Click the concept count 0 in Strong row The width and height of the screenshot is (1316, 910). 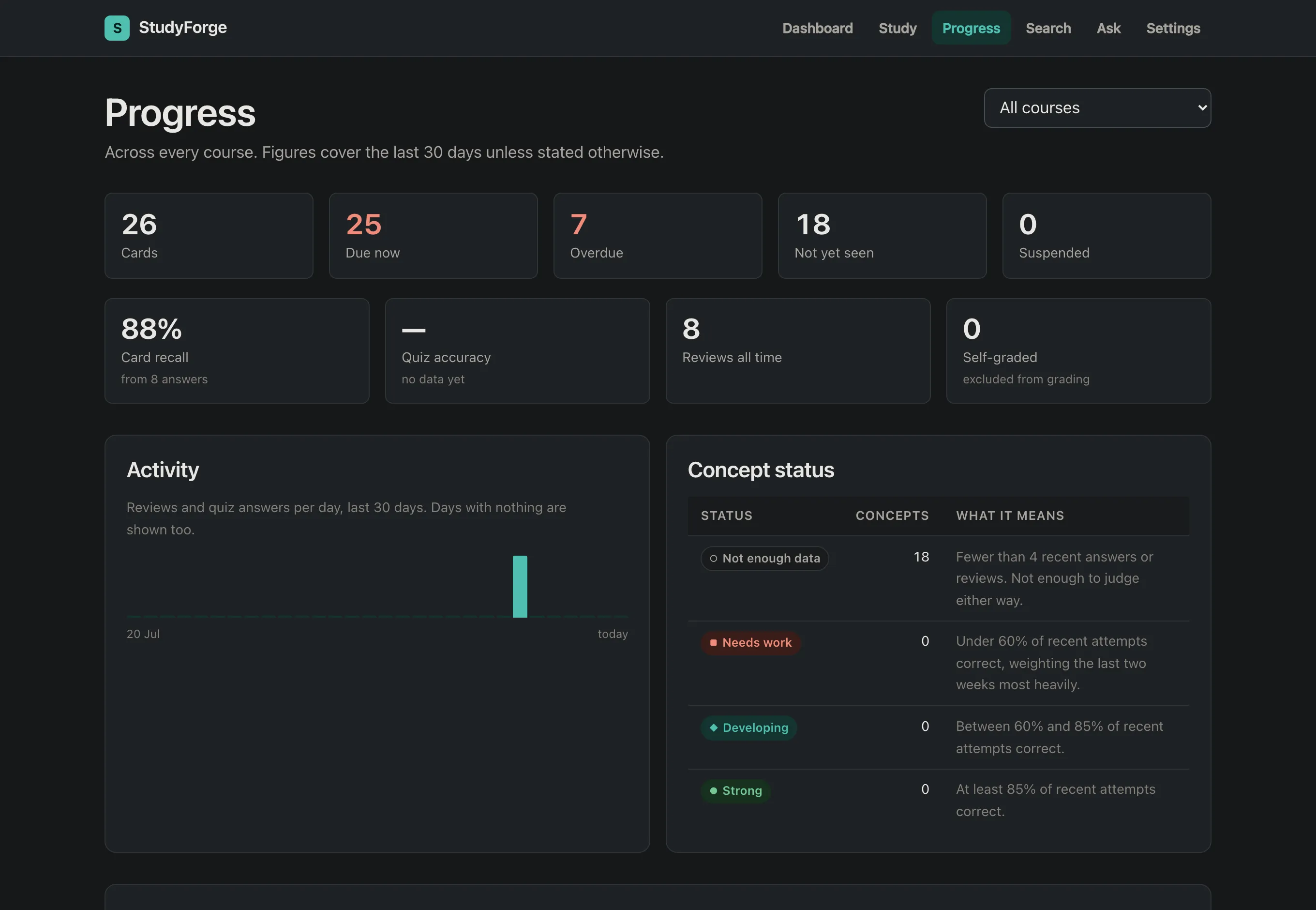[925, 789]
